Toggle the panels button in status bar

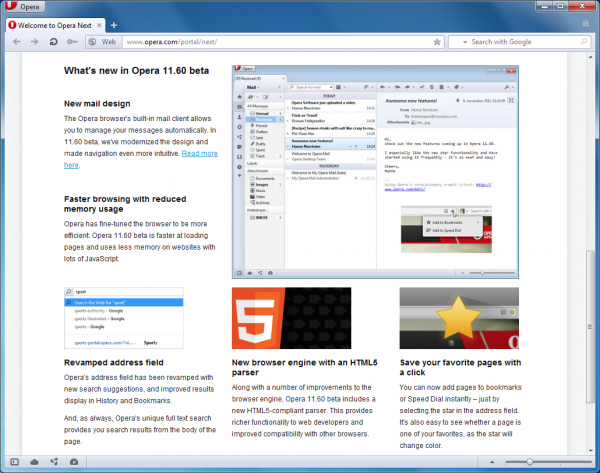coord(15,462)
